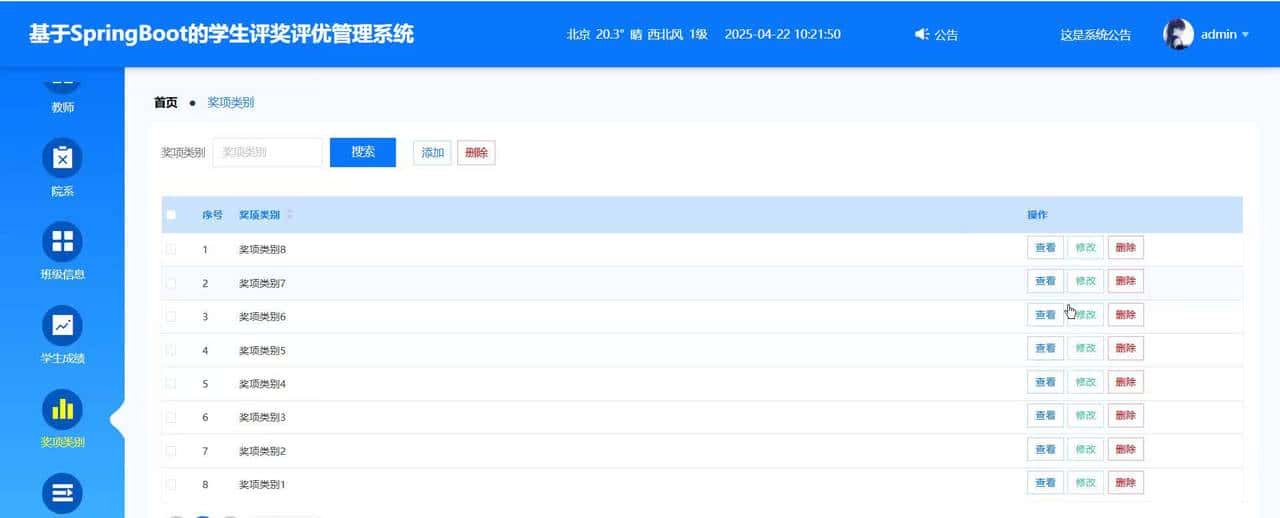Image resolution: width=1280 pixels, height=518 pixels.
Task: Tick the checkbox for 奖项类别7 row
Action: click(171, 283)
